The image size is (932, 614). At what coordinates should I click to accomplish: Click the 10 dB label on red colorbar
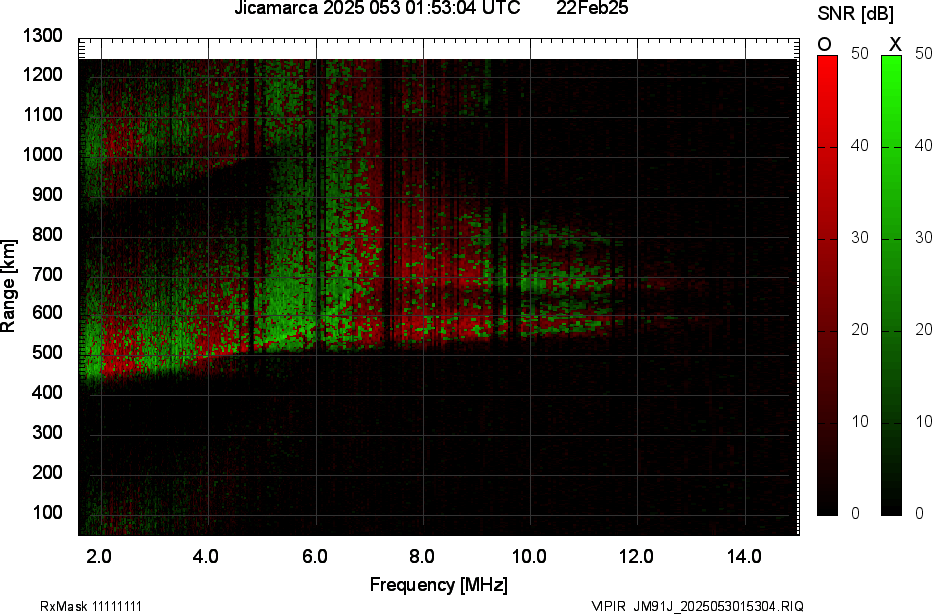tap(859, 422)
